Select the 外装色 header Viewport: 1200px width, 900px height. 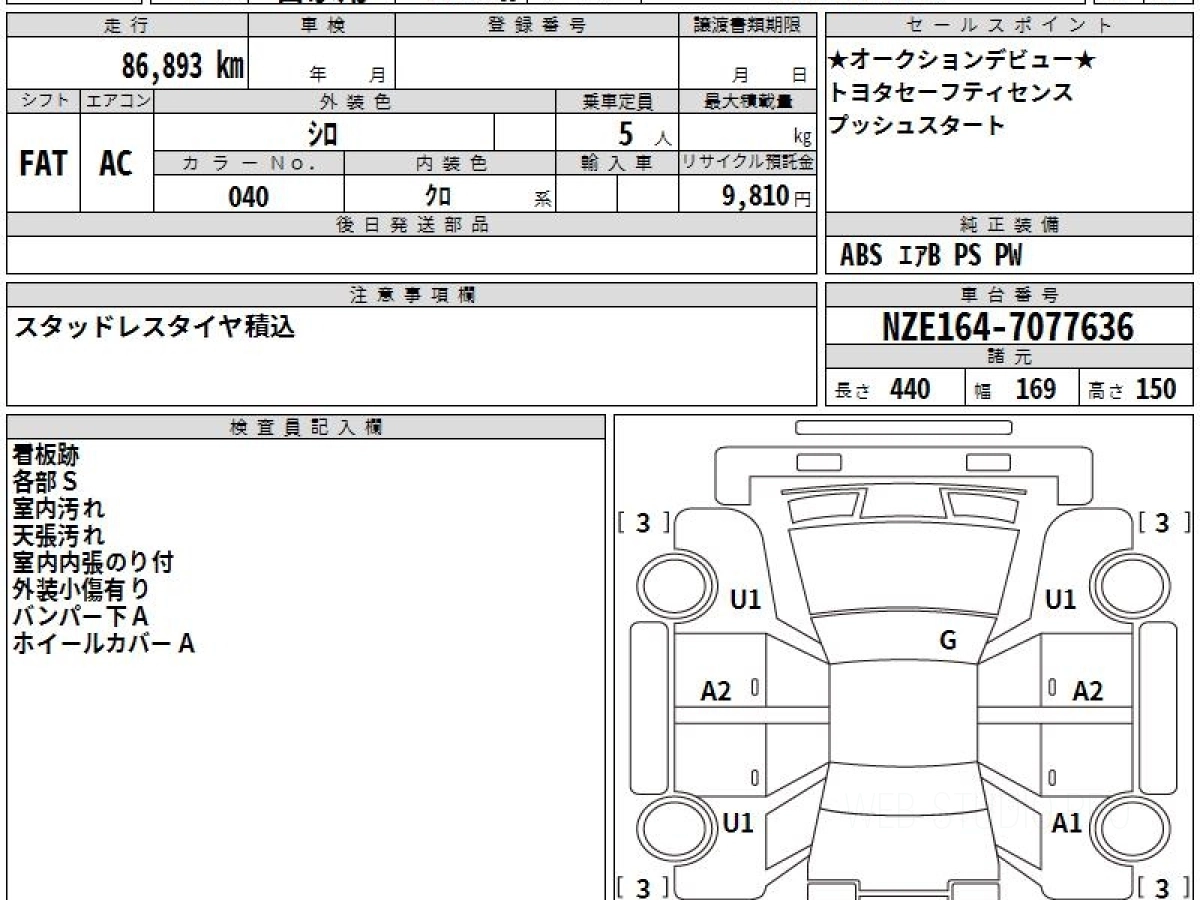point(355,101)
